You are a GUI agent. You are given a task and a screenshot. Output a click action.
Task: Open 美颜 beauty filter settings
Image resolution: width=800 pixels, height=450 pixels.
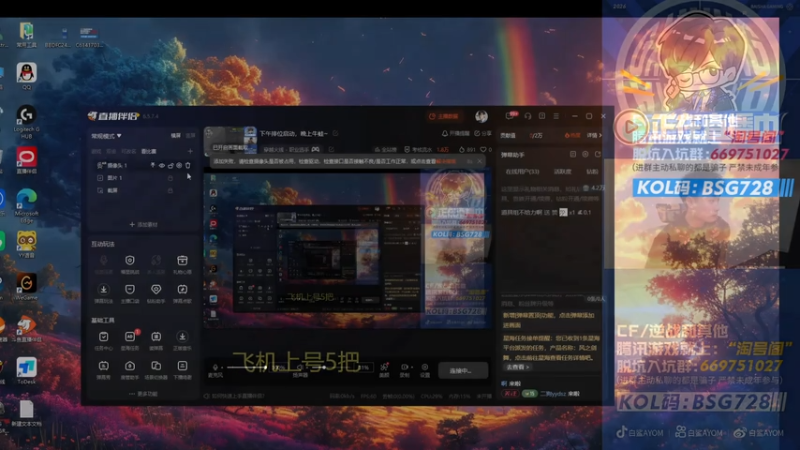tap(384, 370)
